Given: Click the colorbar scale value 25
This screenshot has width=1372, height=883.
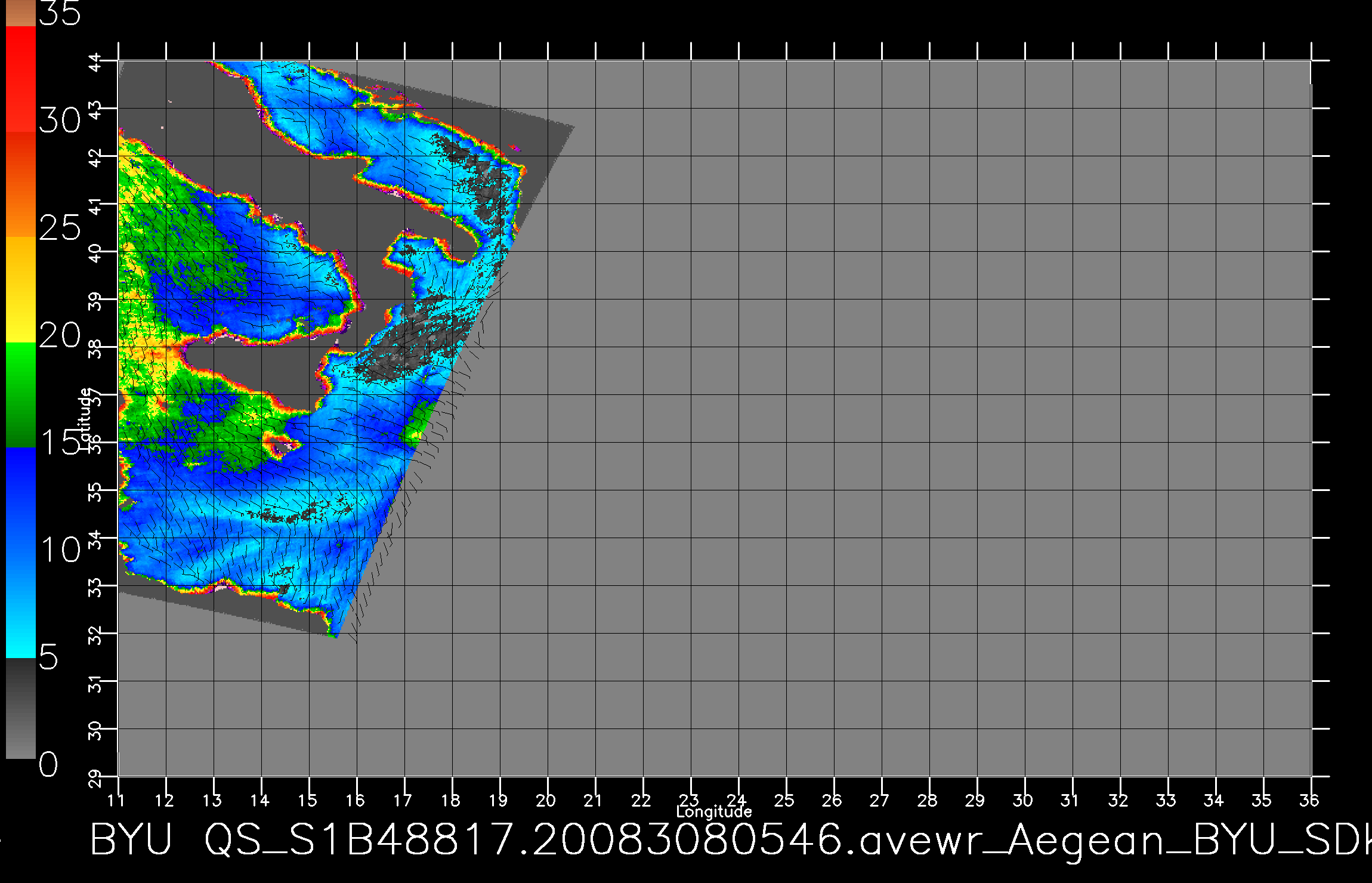Looking at the screenshot, I should 60,227.
